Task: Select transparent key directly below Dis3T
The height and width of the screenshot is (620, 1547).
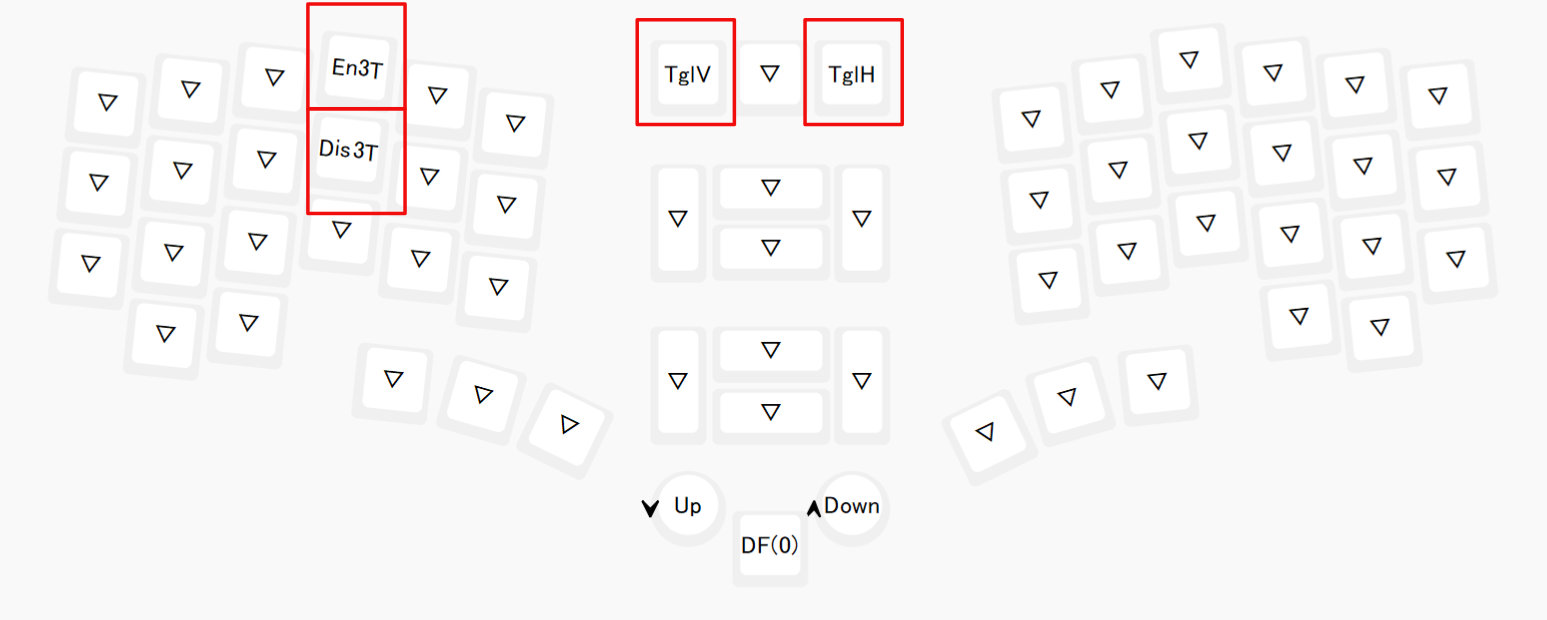Action: (x=341, y=230)
